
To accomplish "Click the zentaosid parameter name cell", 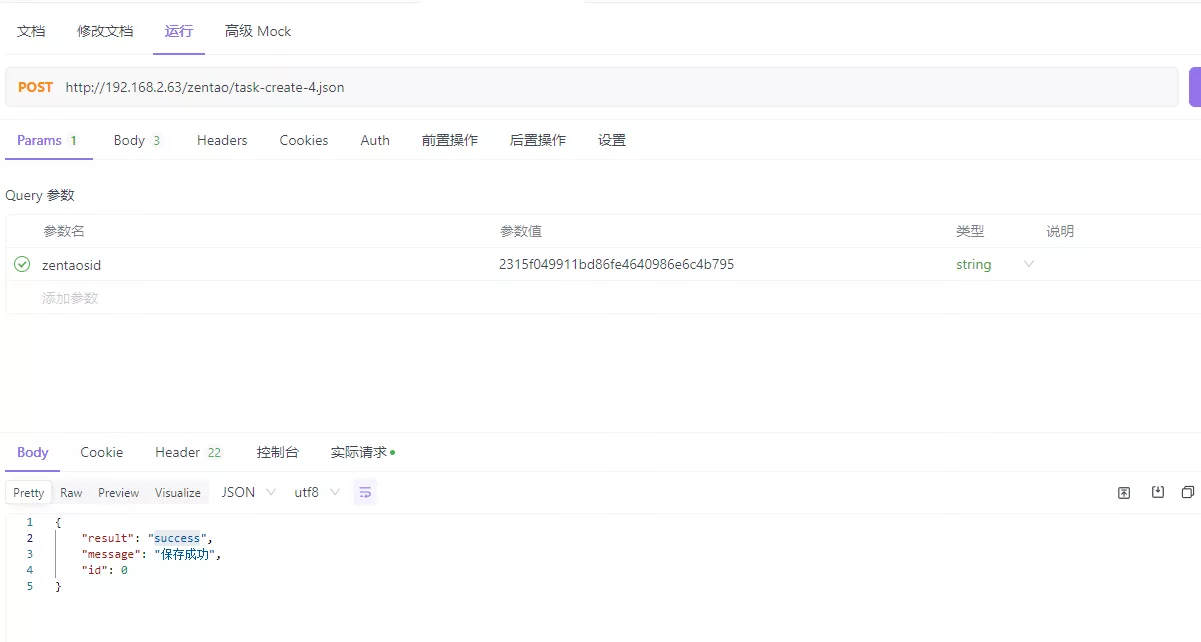I will pyautogui.click(x=71, y=265).
